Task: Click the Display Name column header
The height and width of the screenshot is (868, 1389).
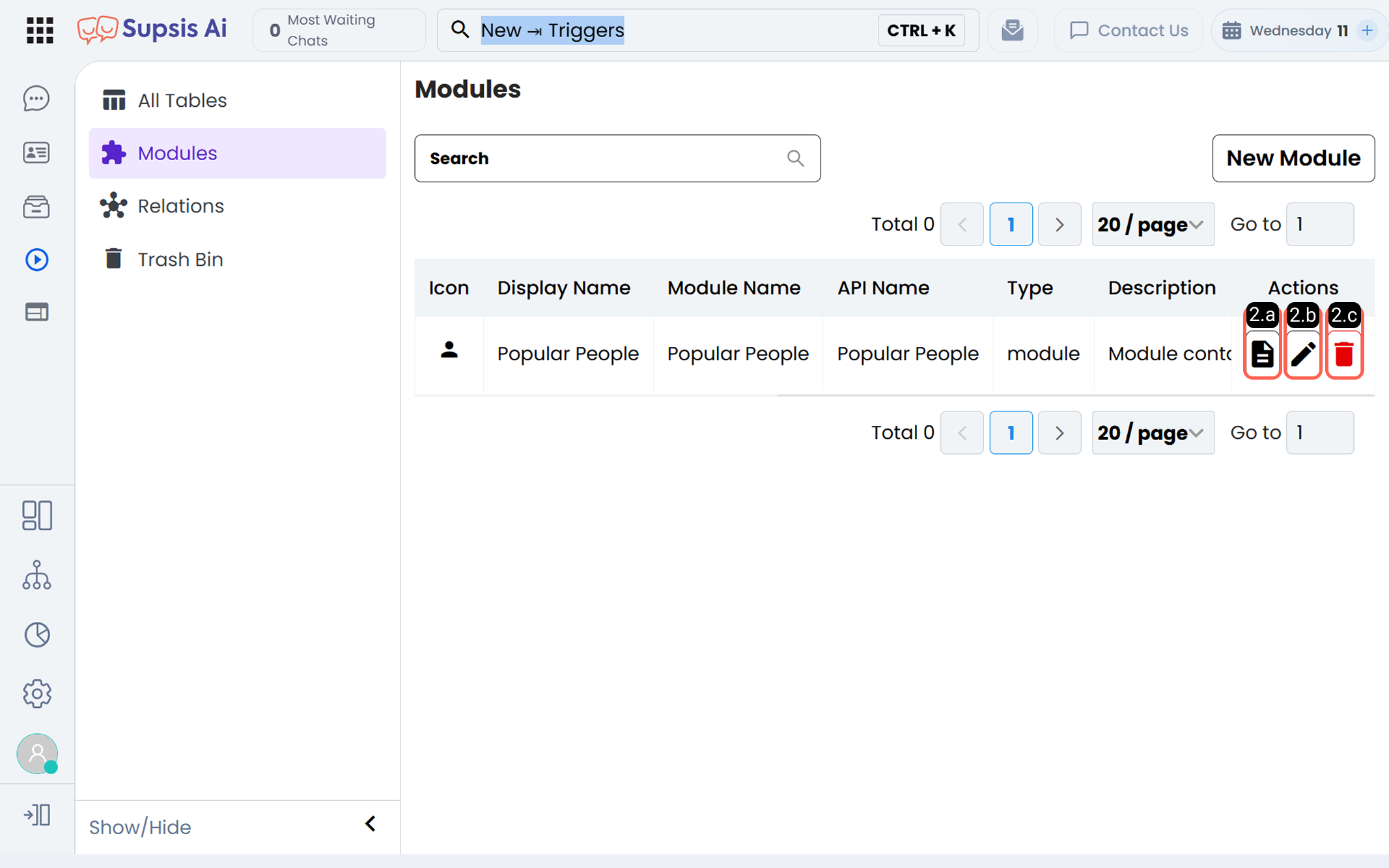Action: pos(564,288)
